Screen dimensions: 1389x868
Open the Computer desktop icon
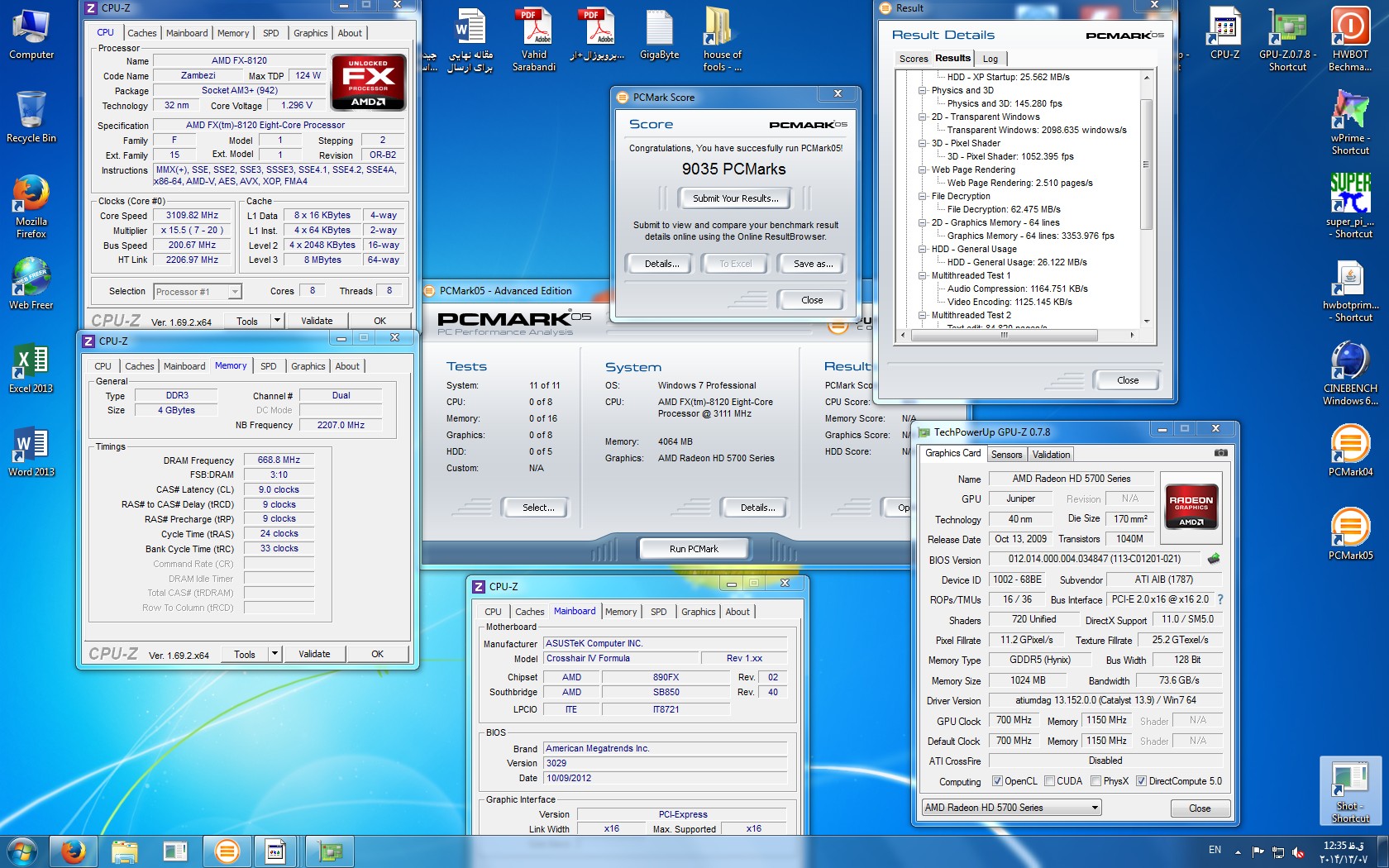point(31,33)
